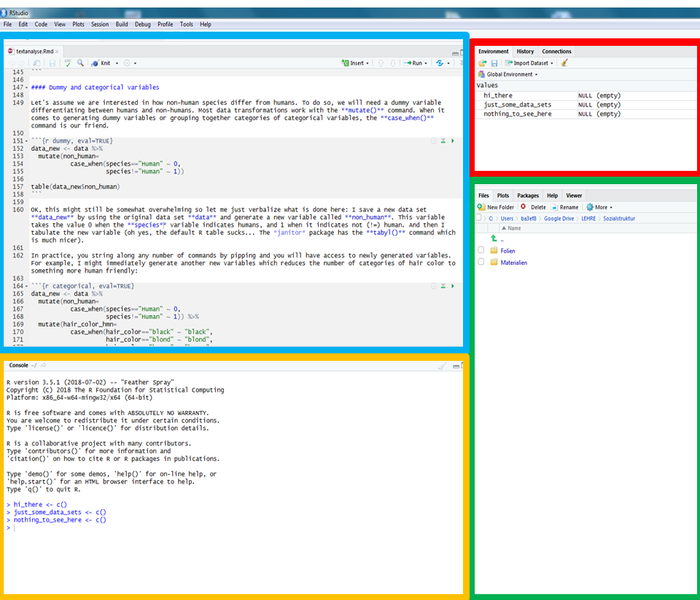Collapse the dummy chunk fold arrow at line 151

[x=26, y=141]
